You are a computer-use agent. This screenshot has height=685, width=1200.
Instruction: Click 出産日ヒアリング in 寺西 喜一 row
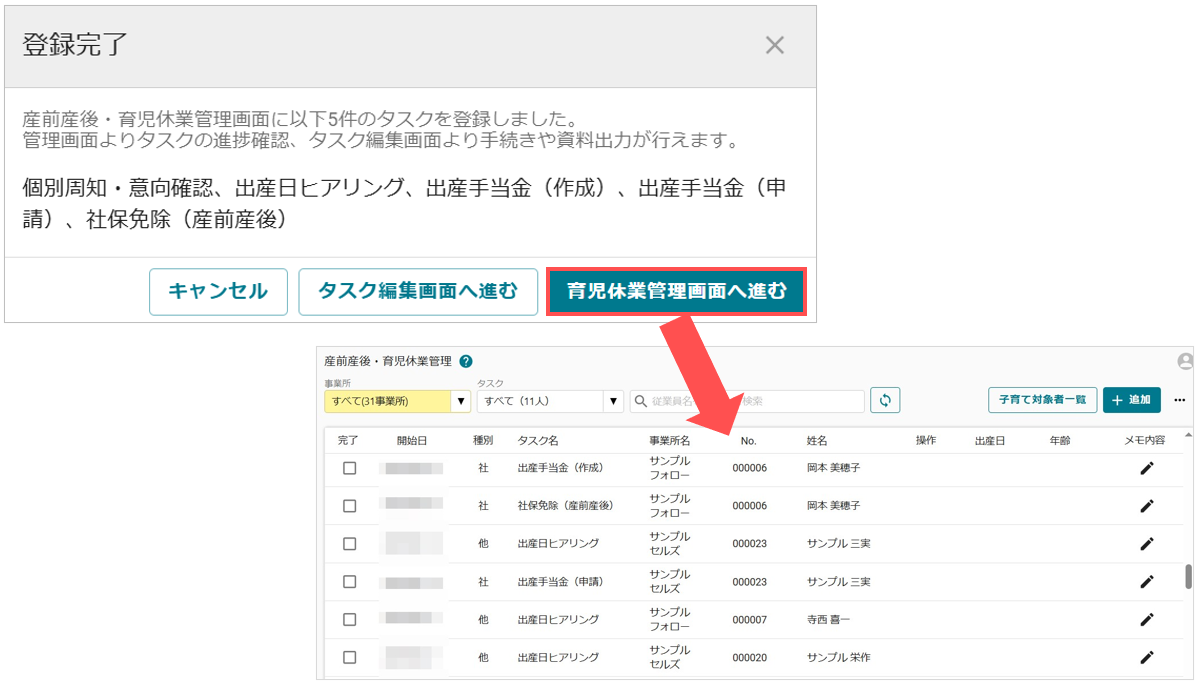pyautogui.click(x=558, y=620)
